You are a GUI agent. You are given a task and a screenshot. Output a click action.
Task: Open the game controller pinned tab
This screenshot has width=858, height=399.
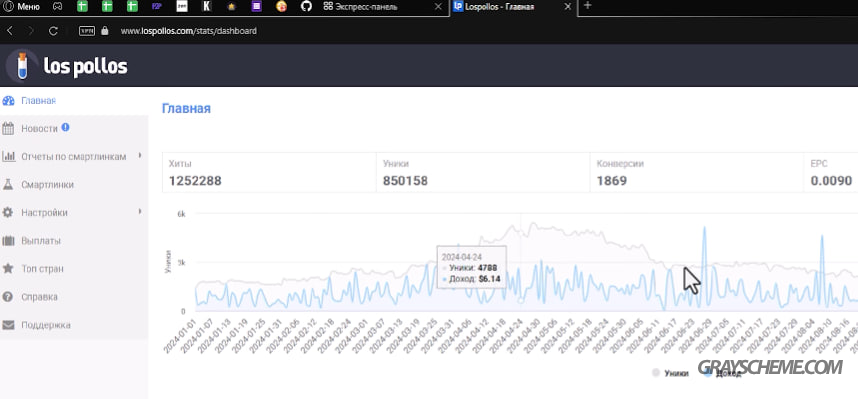57,7
